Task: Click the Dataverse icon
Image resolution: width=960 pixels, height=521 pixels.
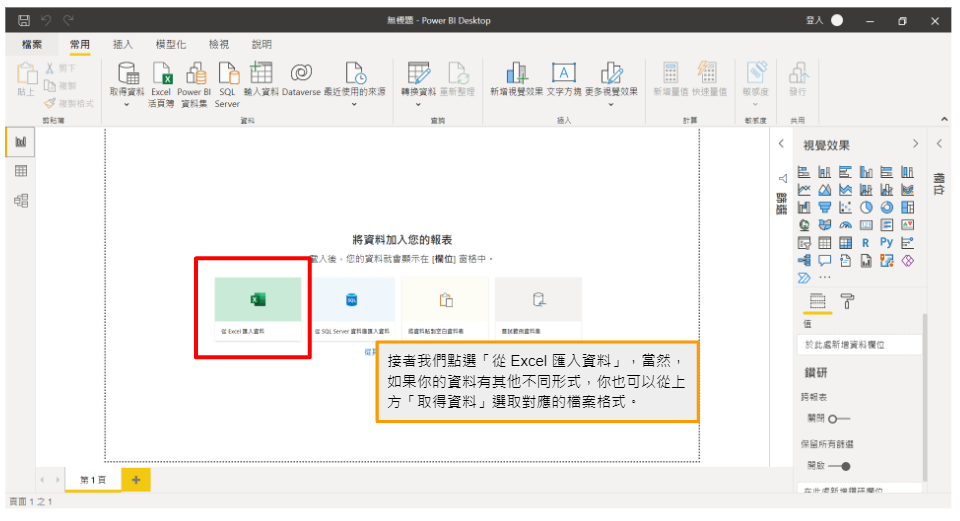Action: 301,73
